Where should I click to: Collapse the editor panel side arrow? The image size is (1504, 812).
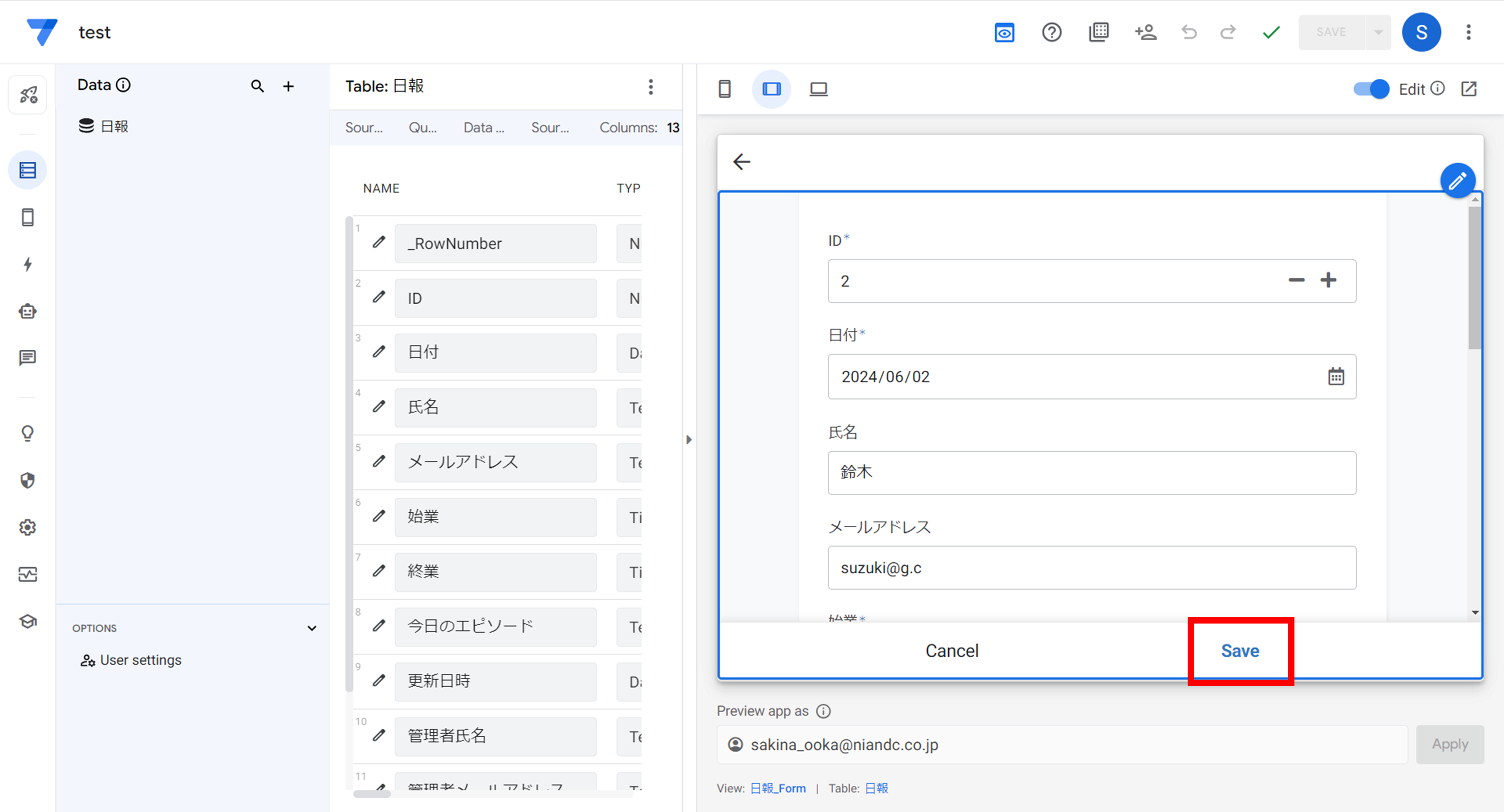(x=689, y=440)
